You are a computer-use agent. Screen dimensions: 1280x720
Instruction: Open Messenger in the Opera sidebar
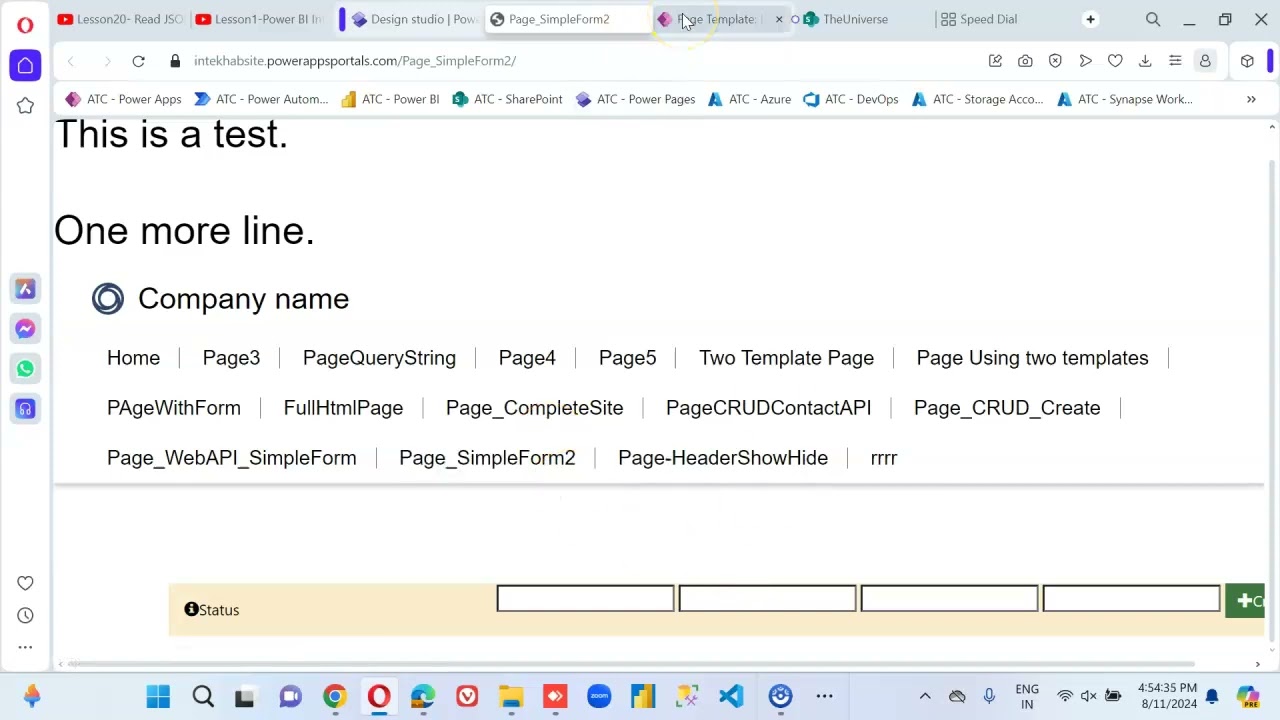[25, 329]
